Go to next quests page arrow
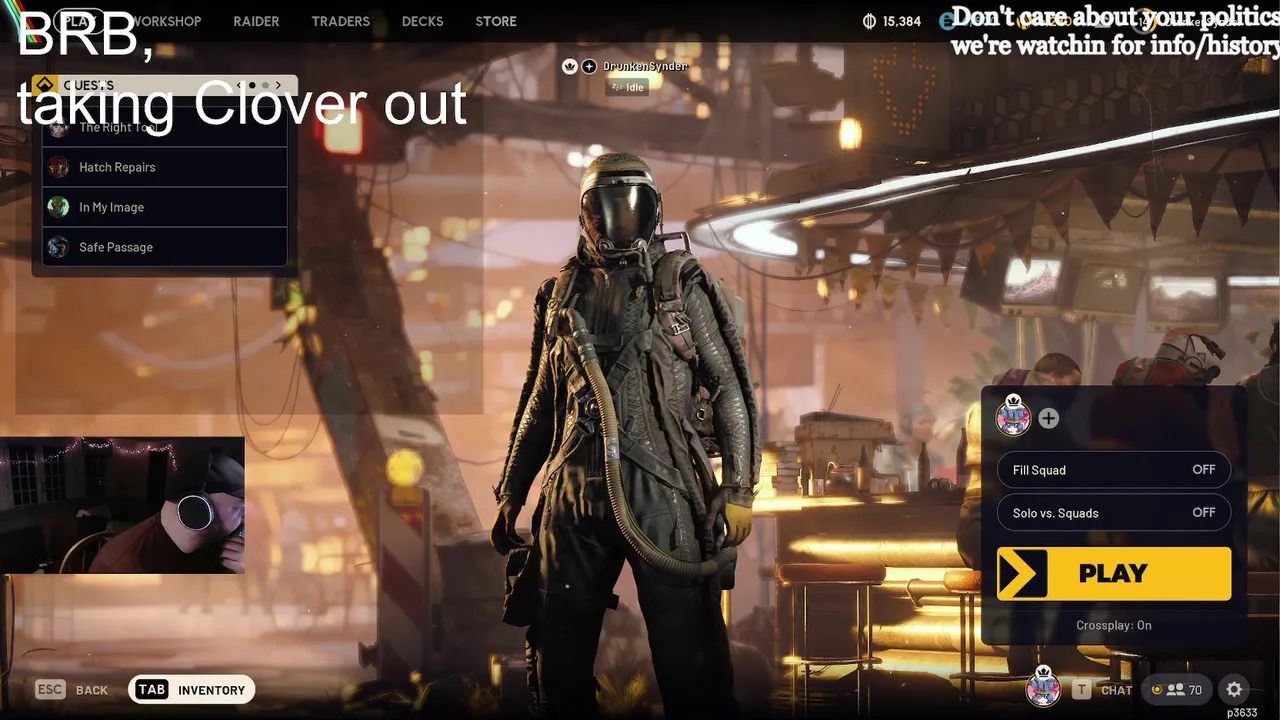Screen dimensions: 1280x720 pyautogui.click(x=279, y=85)
